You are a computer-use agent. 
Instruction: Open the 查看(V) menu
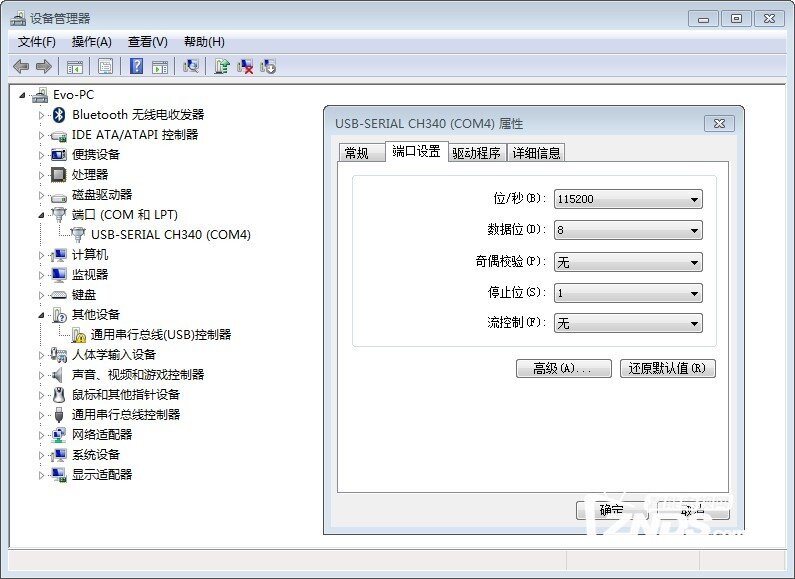tap(148, 42)
